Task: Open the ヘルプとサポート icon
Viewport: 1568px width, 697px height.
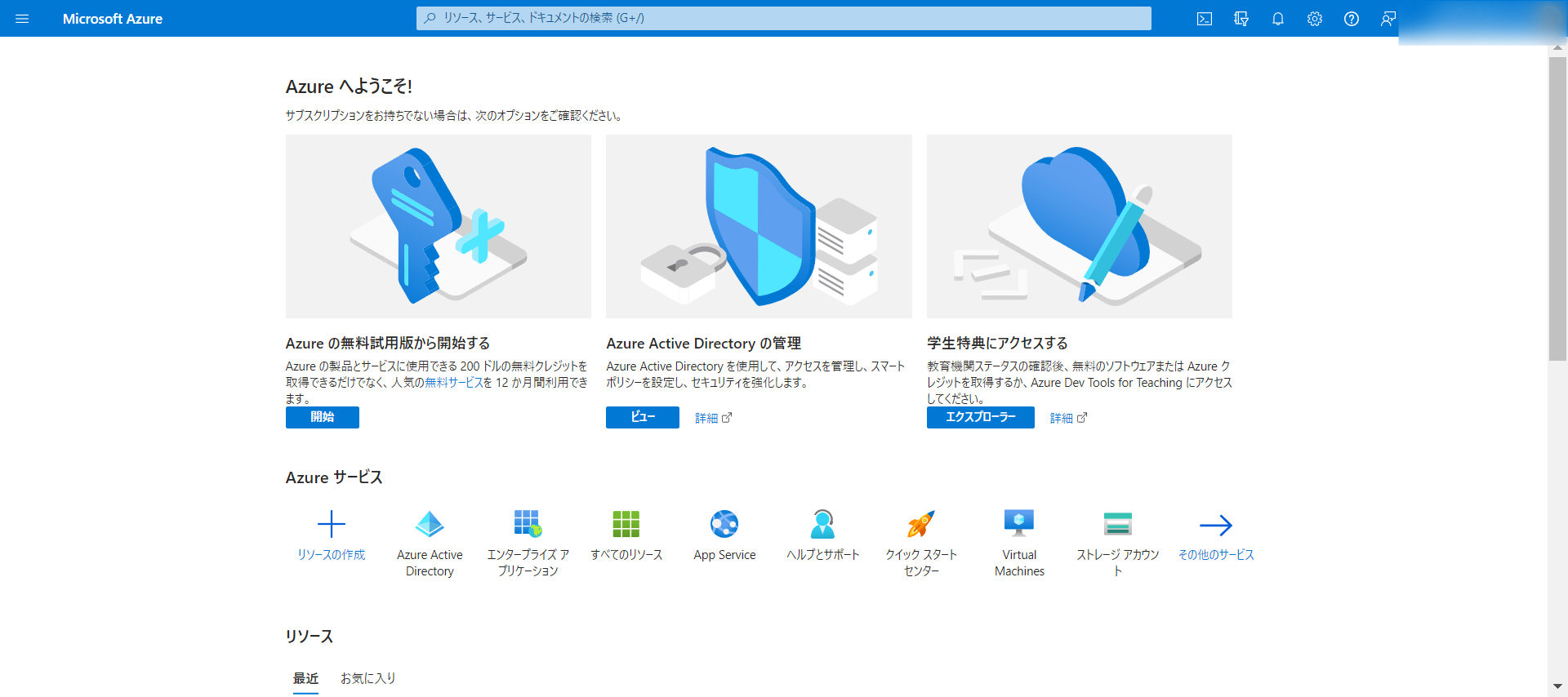Action: [823, 524]
